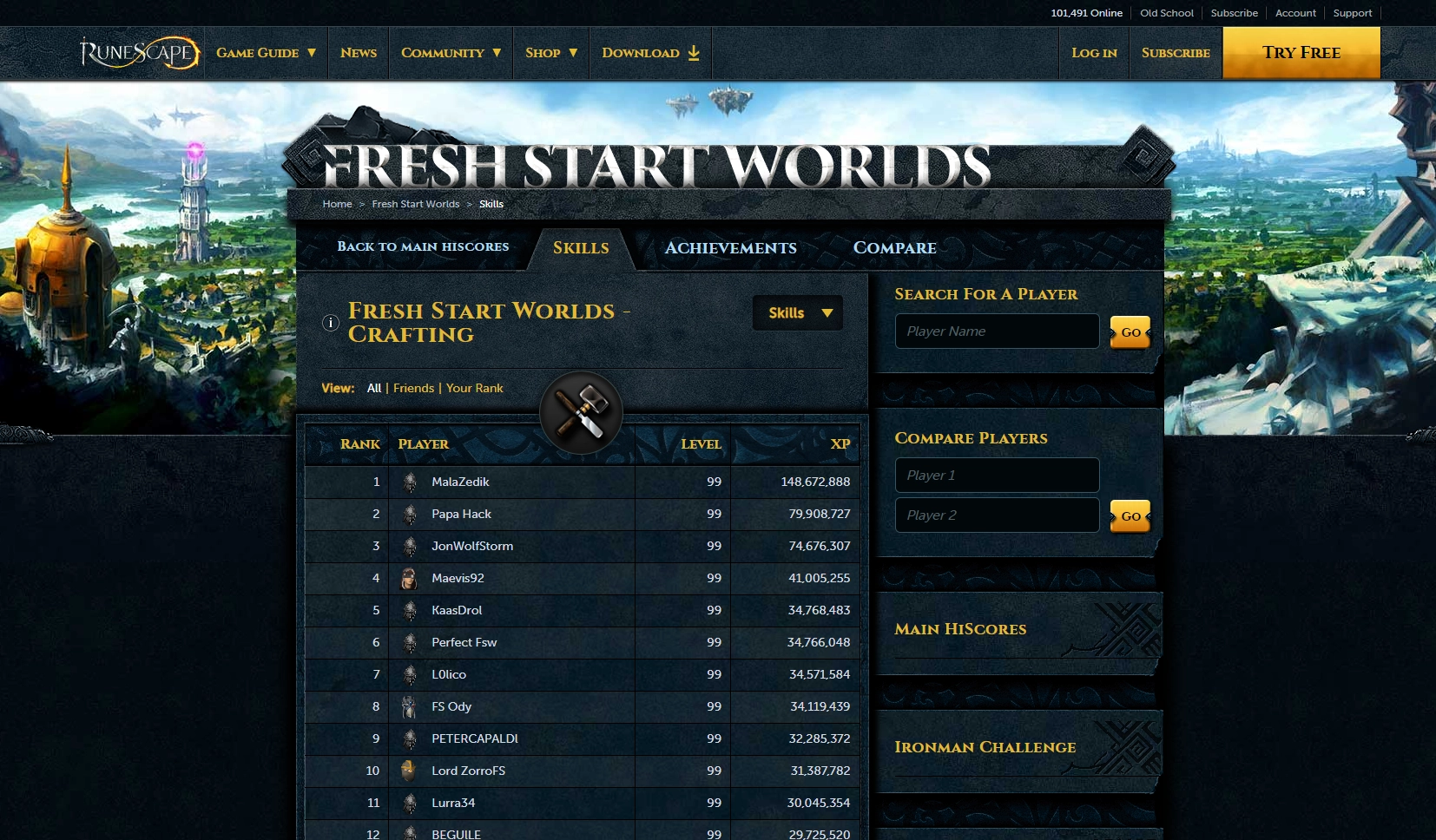Expand the Shop menu

pyautogui.click(x=551, y=53)
